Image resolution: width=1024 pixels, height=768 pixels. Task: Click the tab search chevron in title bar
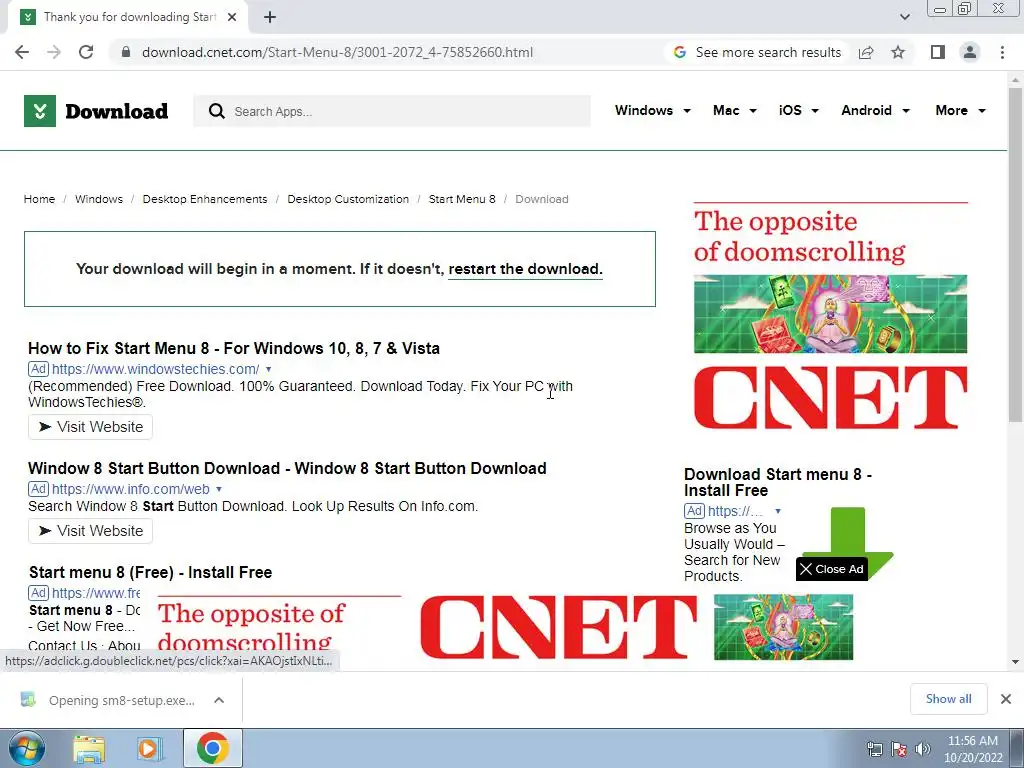click(904, 17)
